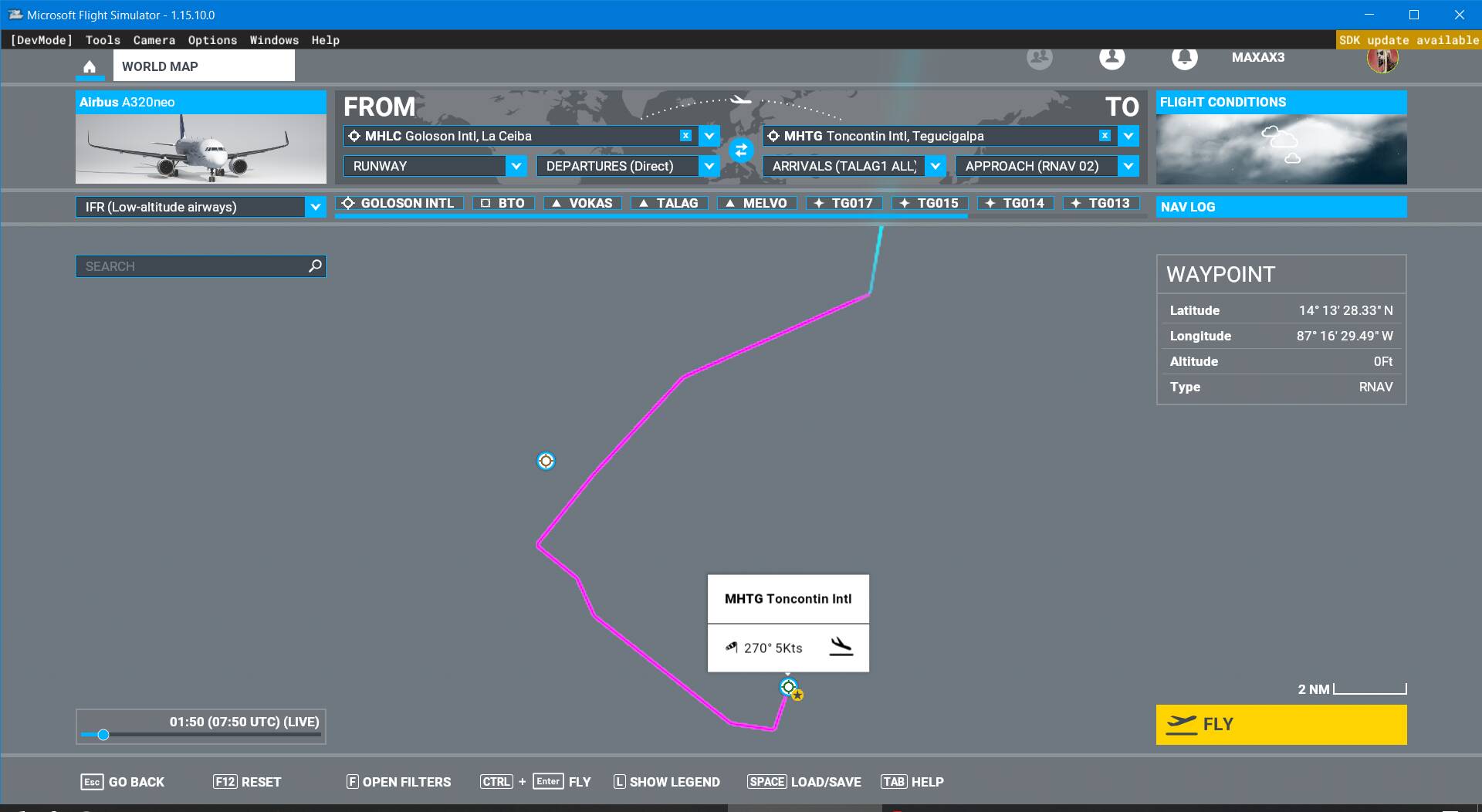
Task: Expand the RUNWAY dropdown
Action: coord(516,166)
